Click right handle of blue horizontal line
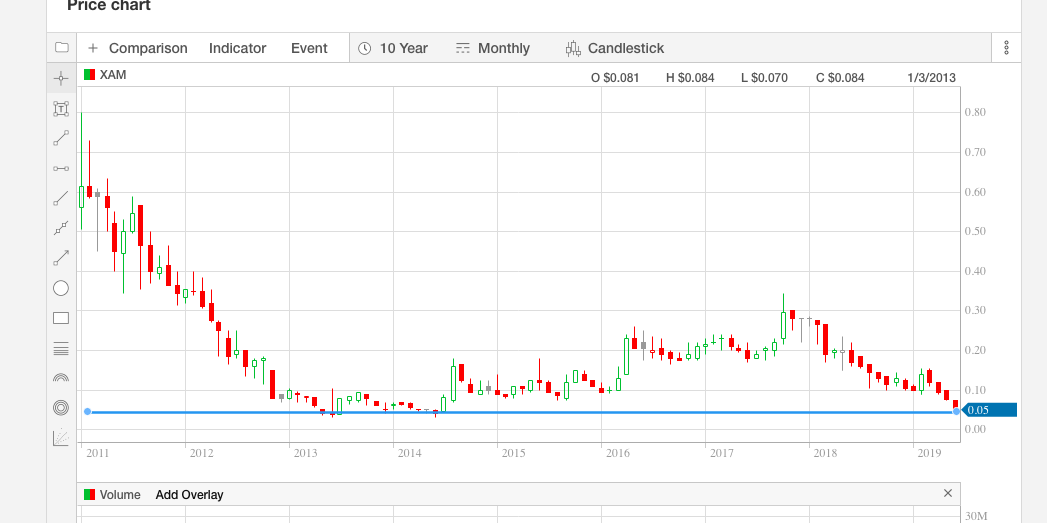 [x=956, y=411]
